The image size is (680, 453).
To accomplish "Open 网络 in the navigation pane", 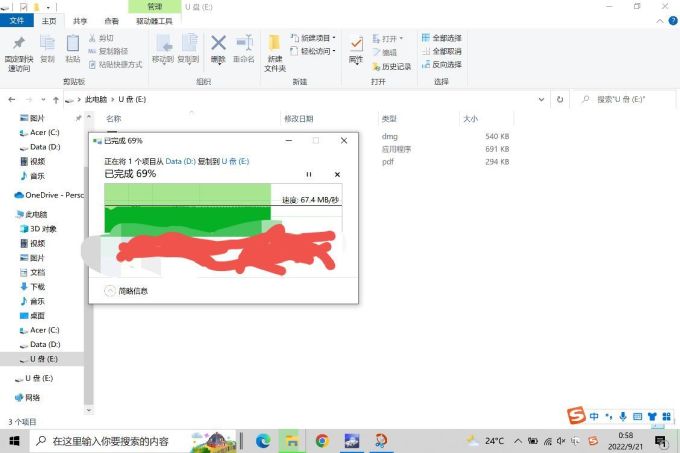I will [27, 398].
